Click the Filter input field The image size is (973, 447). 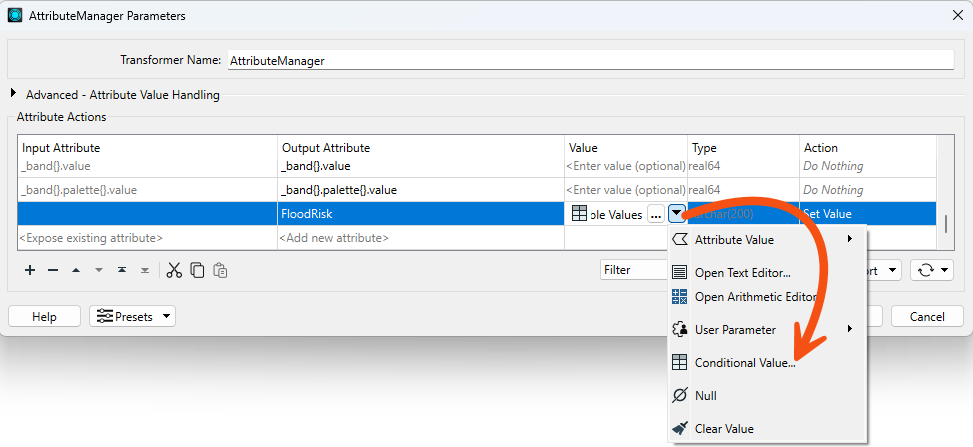coord(633,270)
